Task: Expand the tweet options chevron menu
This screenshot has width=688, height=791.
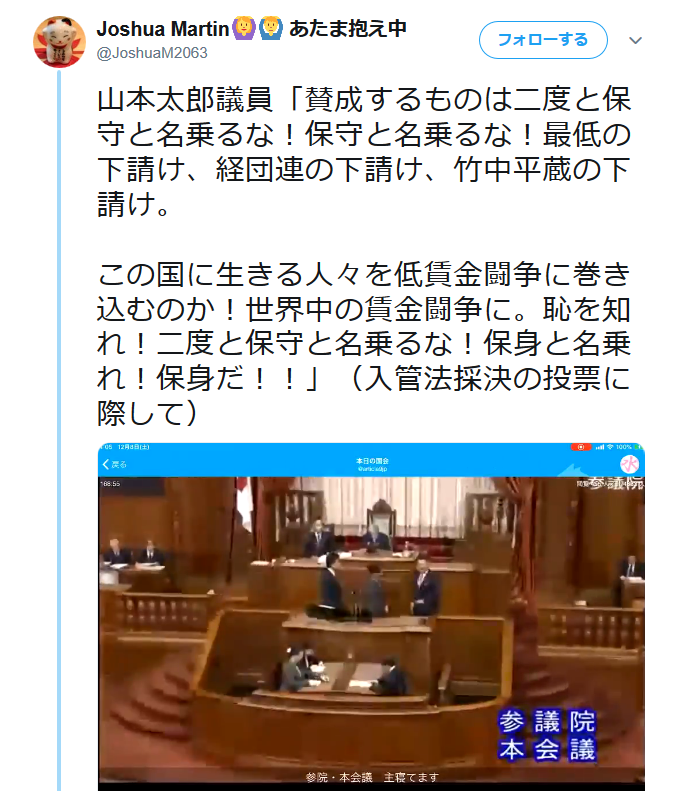Action: 636,40
